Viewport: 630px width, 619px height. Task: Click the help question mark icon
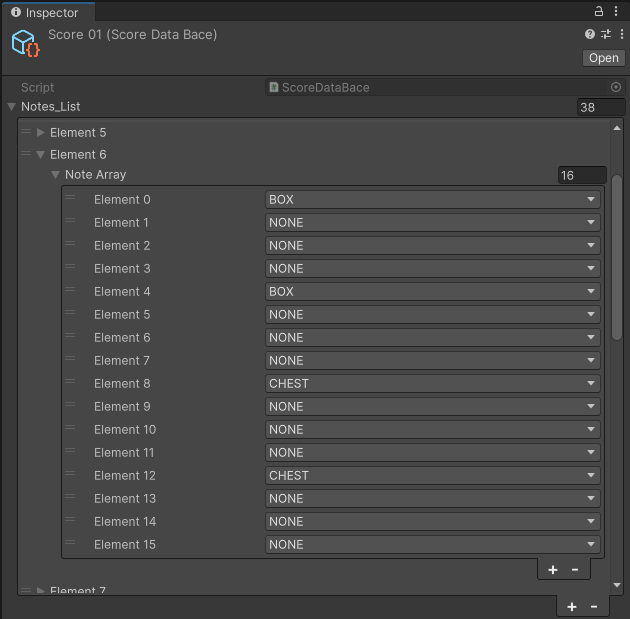[590, 35]
